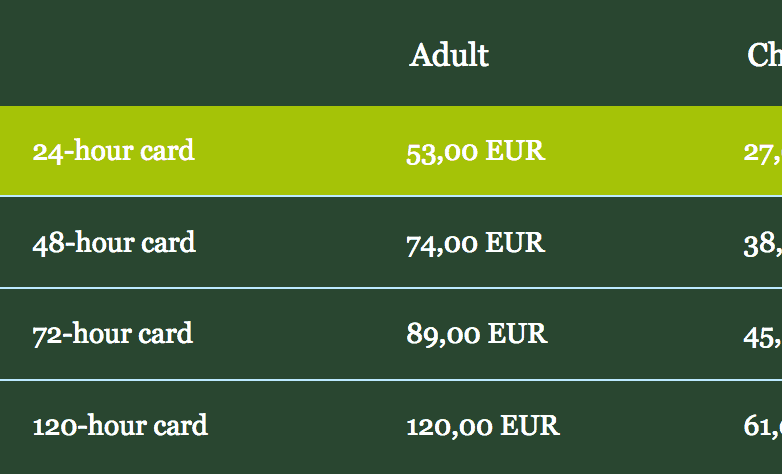Image resolution: width=782 pixels, height=474 pixels.
Task: Select the 48-hour card row label
Action: (x=114, y=243)
